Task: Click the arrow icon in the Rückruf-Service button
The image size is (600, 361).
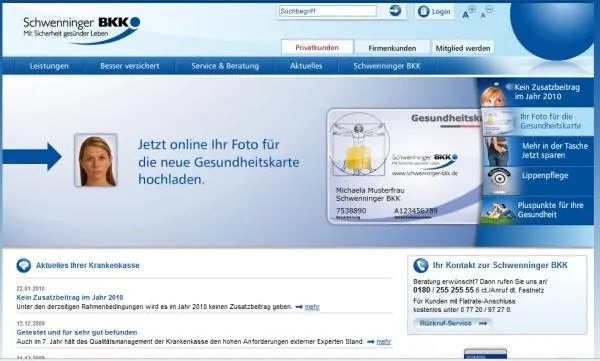Action: coord(483,323)
